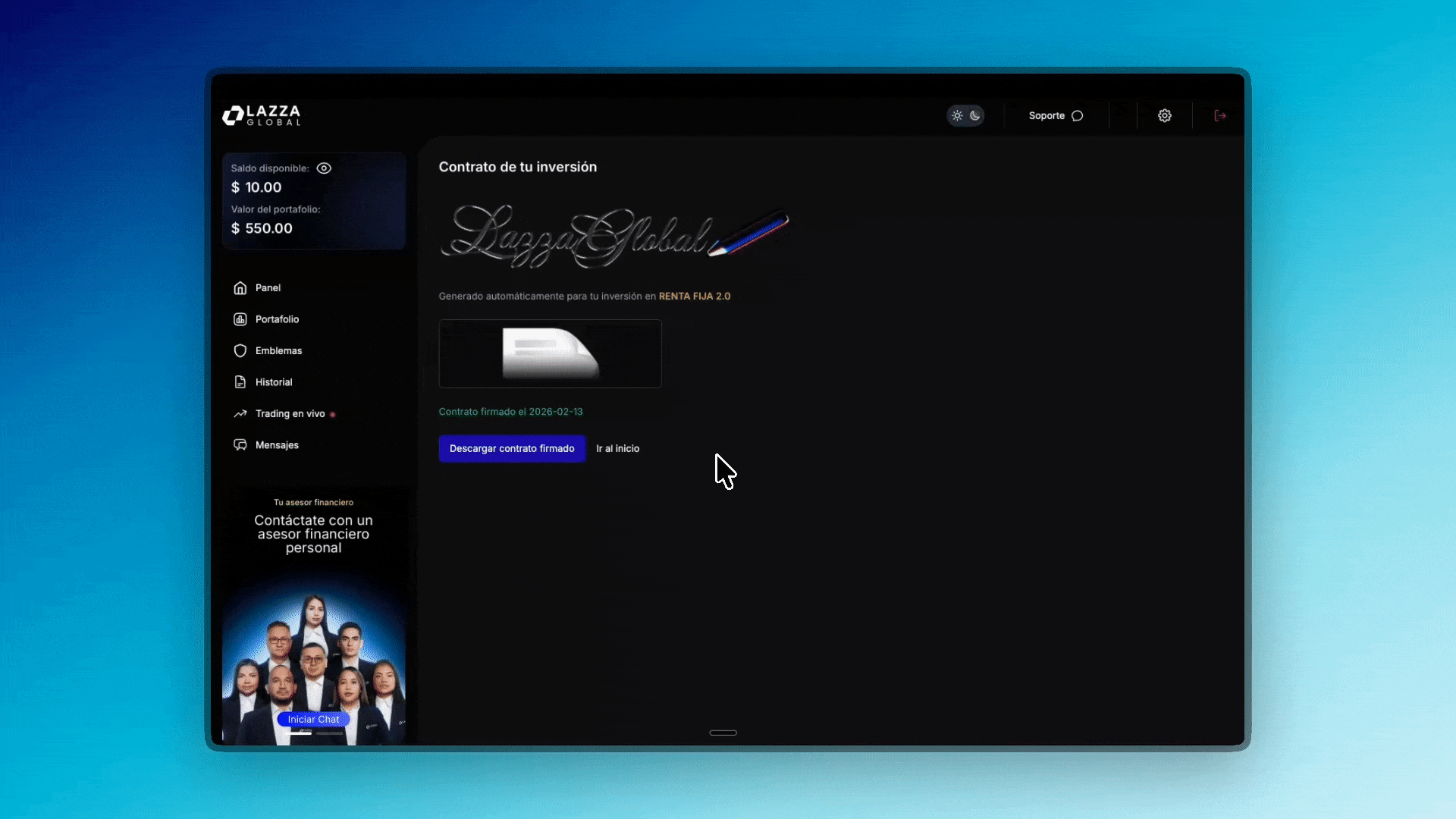The width and height of the screenshot is (1456, 819).
Task: Click the Lazza Global logo
Action: click(x=262, y=115)
